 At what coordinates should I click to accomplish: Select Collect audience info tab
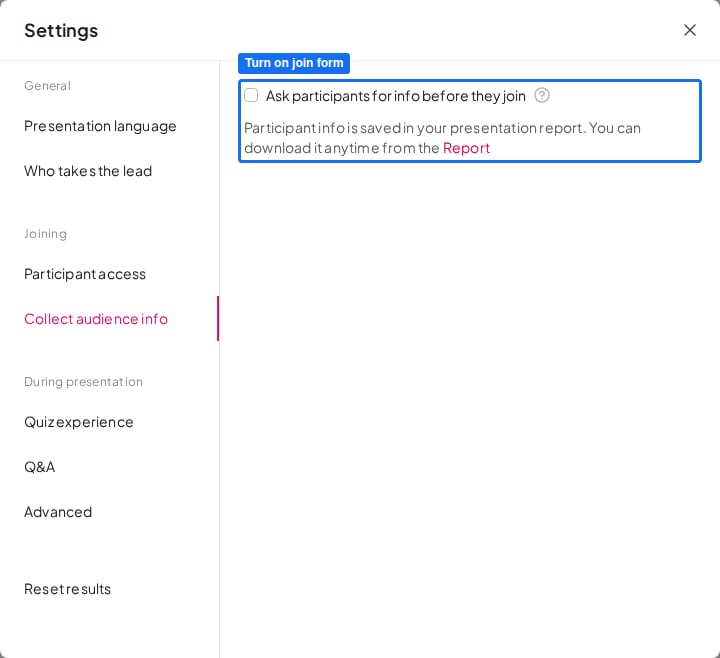tap(96, 319)
